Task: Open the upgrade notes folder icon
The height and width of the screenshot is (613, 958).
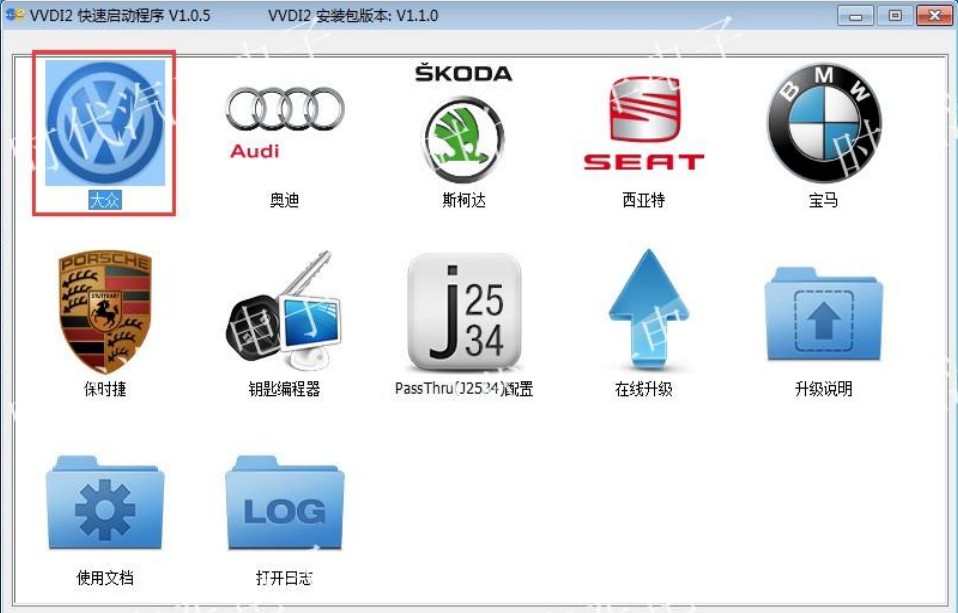Action: pyautogui.click(x=824, y=313)
